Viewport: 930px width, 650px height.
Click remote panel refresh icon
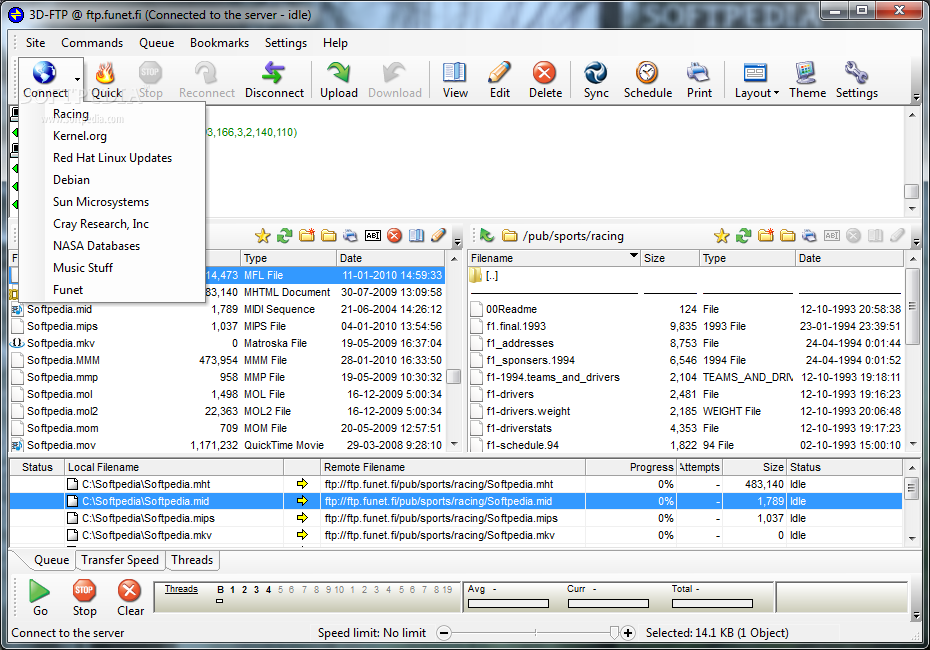743,236
